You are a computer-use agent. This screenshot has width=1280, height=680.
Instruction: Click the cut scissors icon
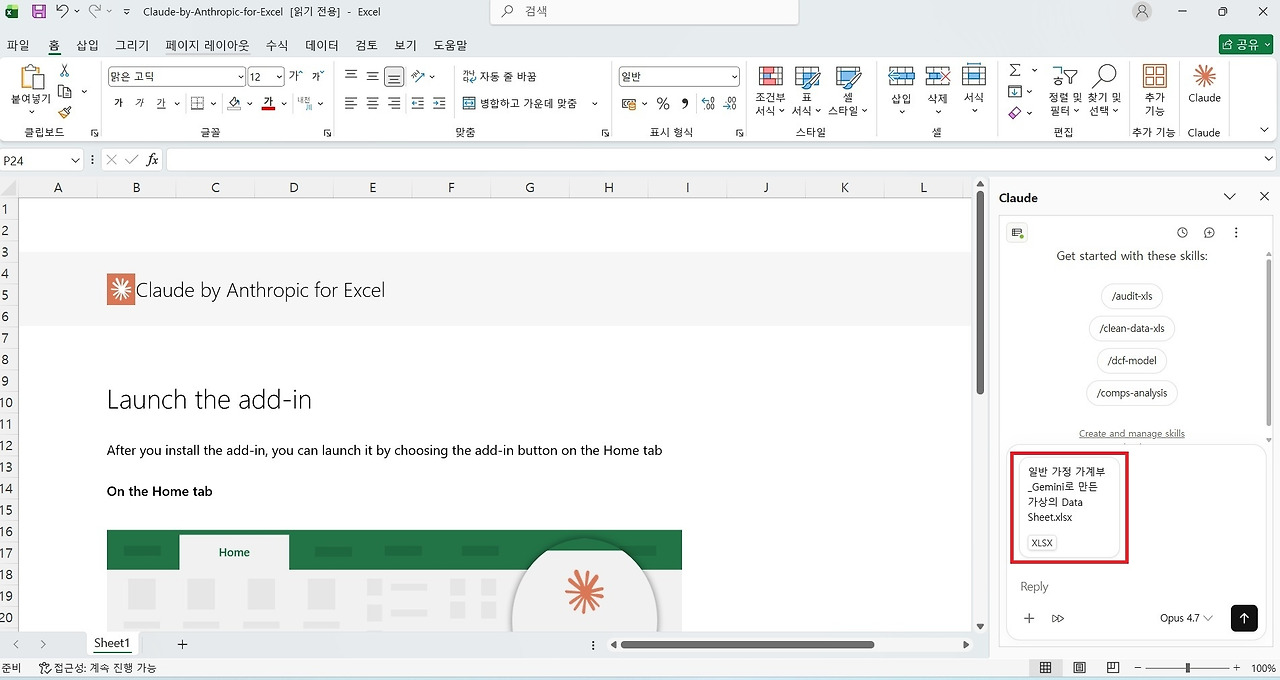64,71
